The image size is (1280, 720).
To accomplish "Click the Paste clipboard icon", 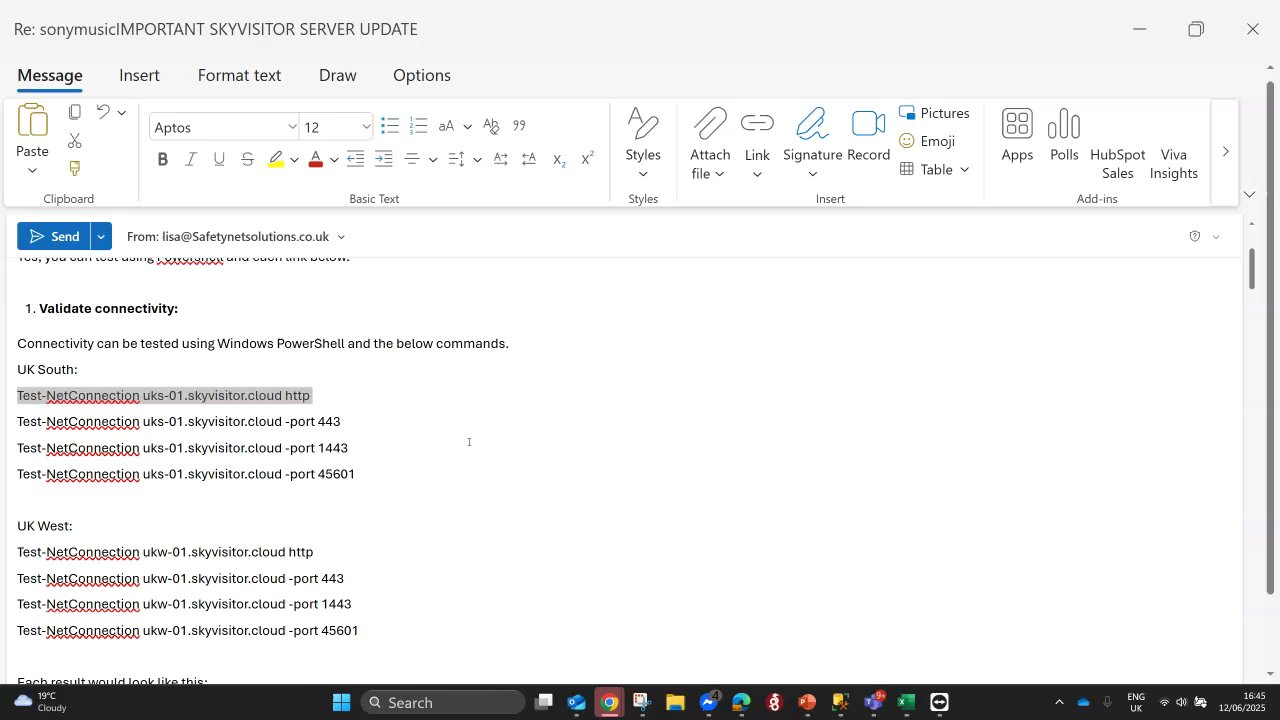I will click(x=32, y=120).
